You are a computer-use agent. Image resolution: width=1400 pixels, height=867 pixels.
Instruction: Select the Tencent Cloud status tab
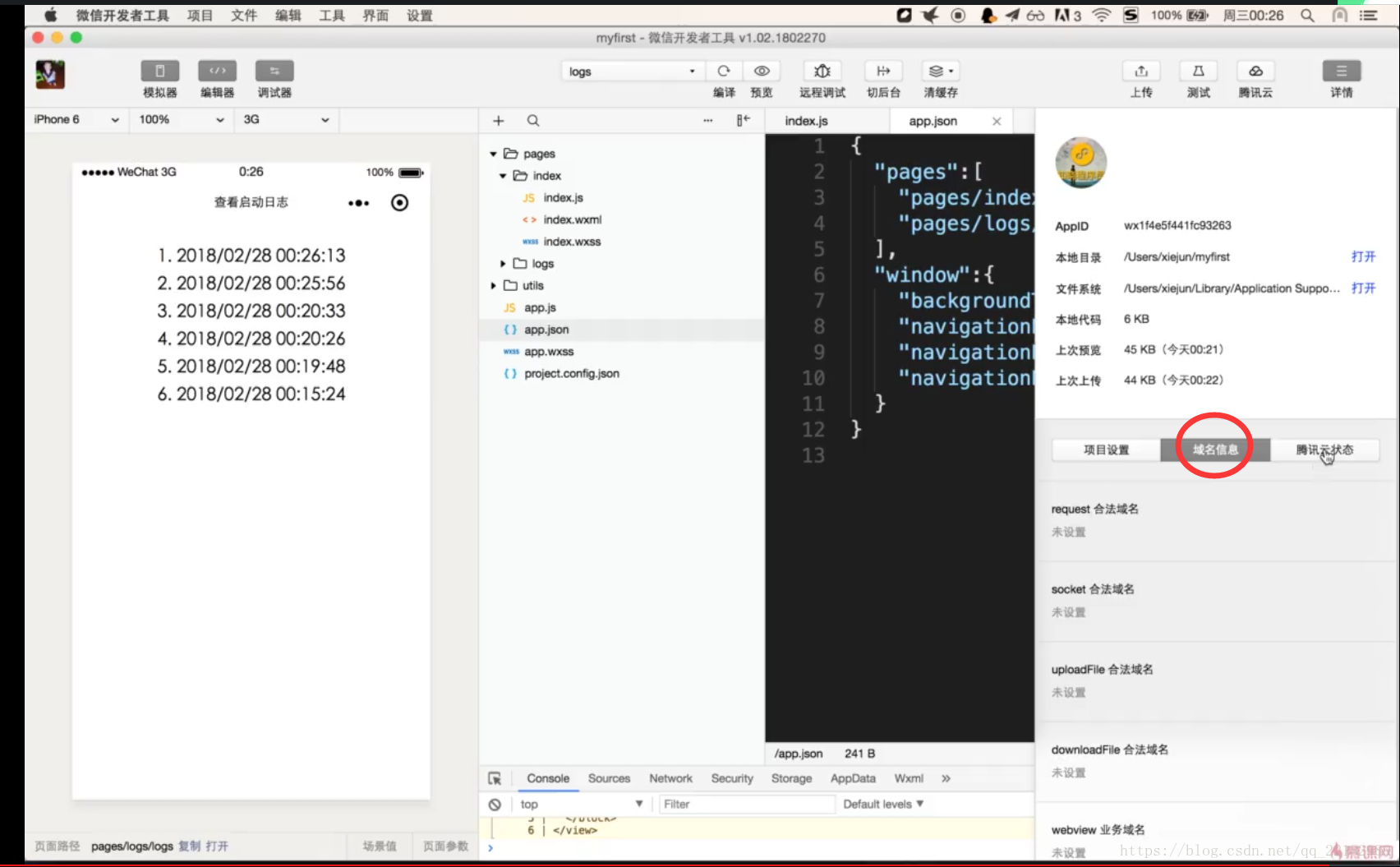[x=1324, y=450]
